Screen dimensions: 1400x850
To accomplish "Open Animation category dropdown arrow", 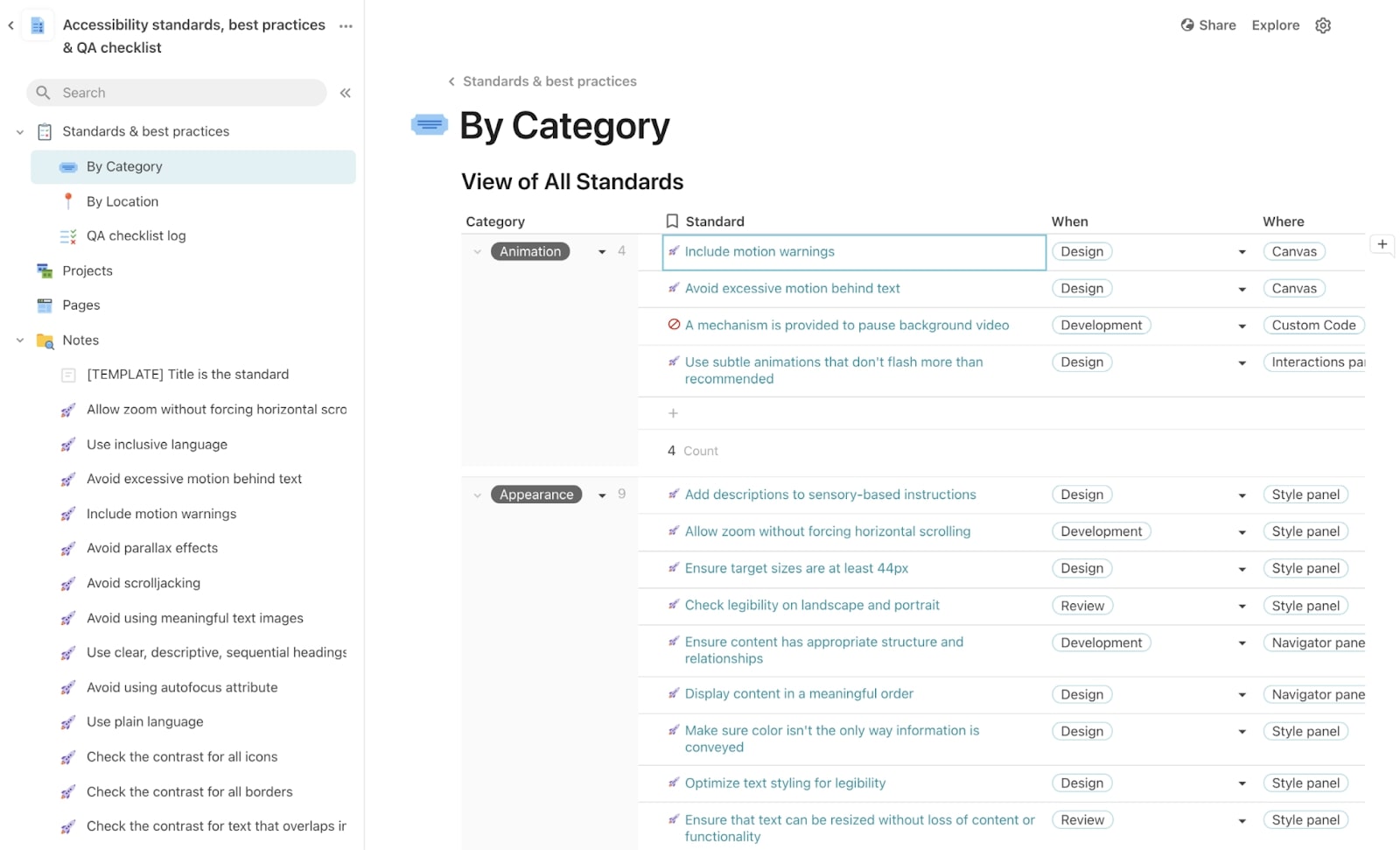I will 602,252.
